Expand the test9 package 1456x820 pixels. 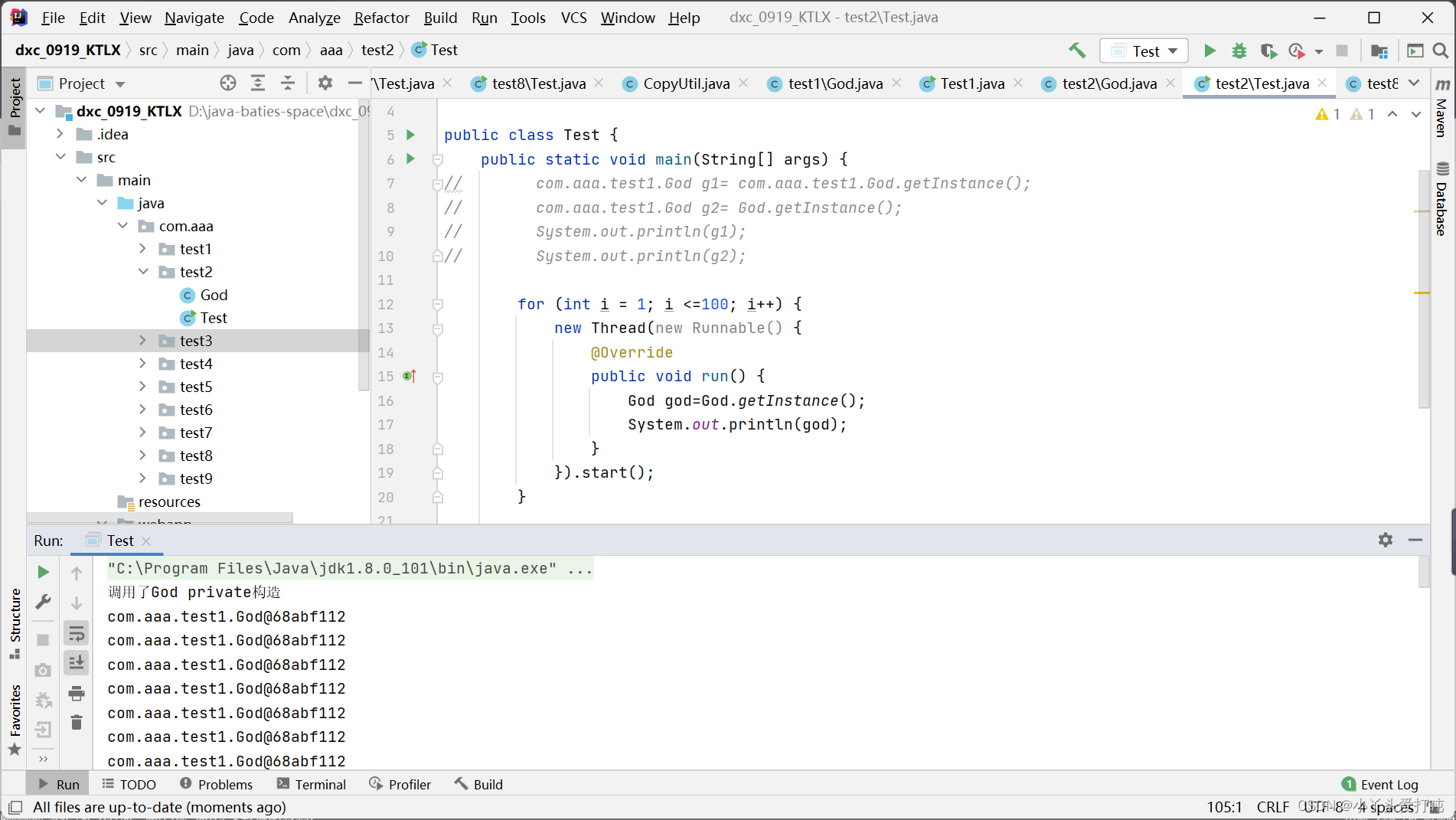tap(143, 479)
